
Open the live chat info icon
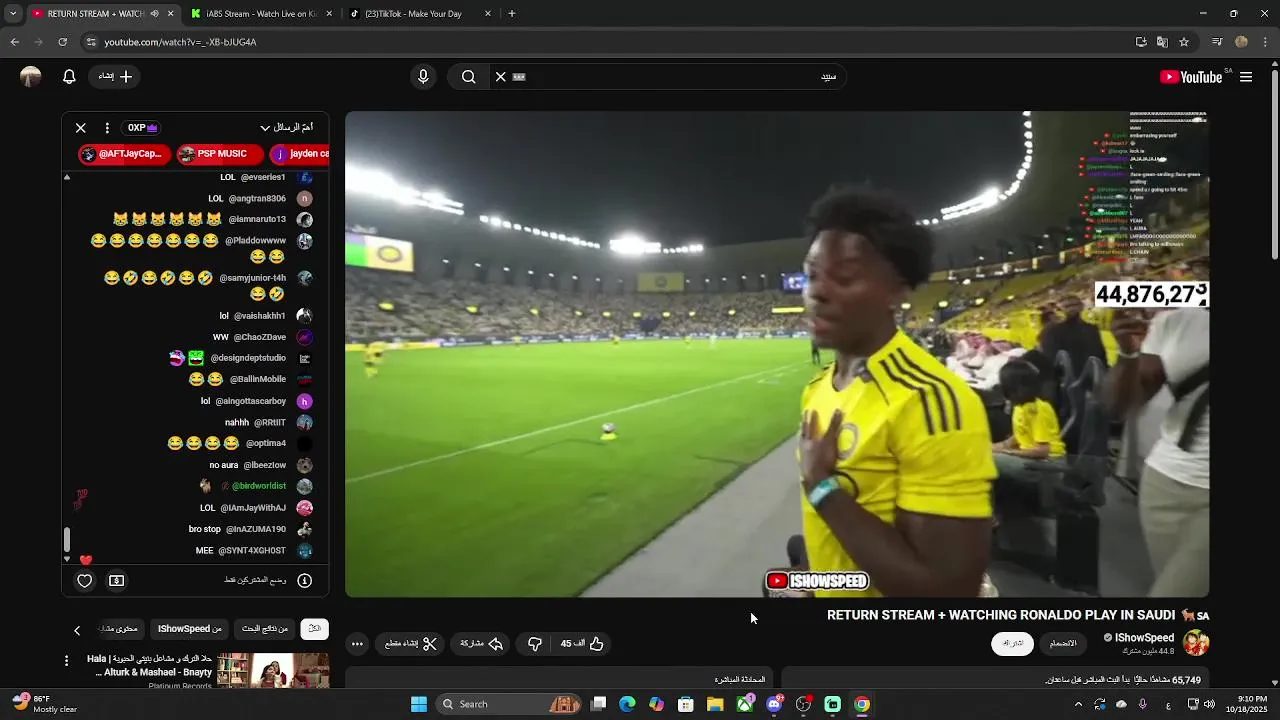click(305, 580)
